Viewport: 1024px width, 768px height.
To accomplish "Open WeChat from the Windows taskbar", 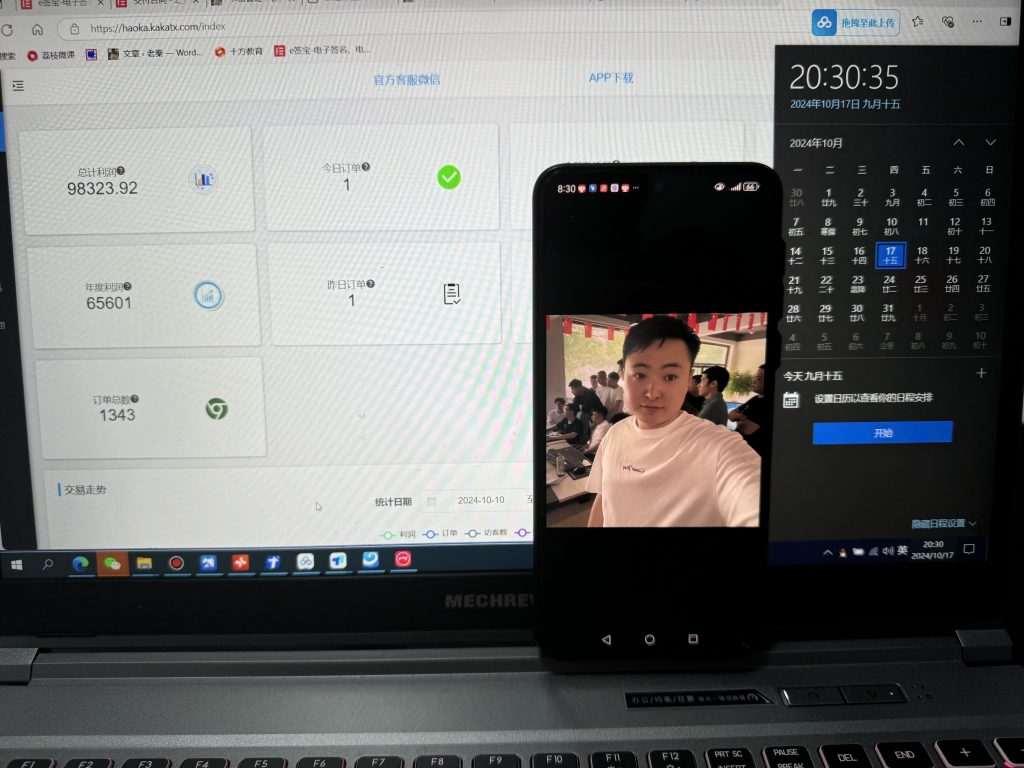I will pyautogui.click(x=110, y=563).
